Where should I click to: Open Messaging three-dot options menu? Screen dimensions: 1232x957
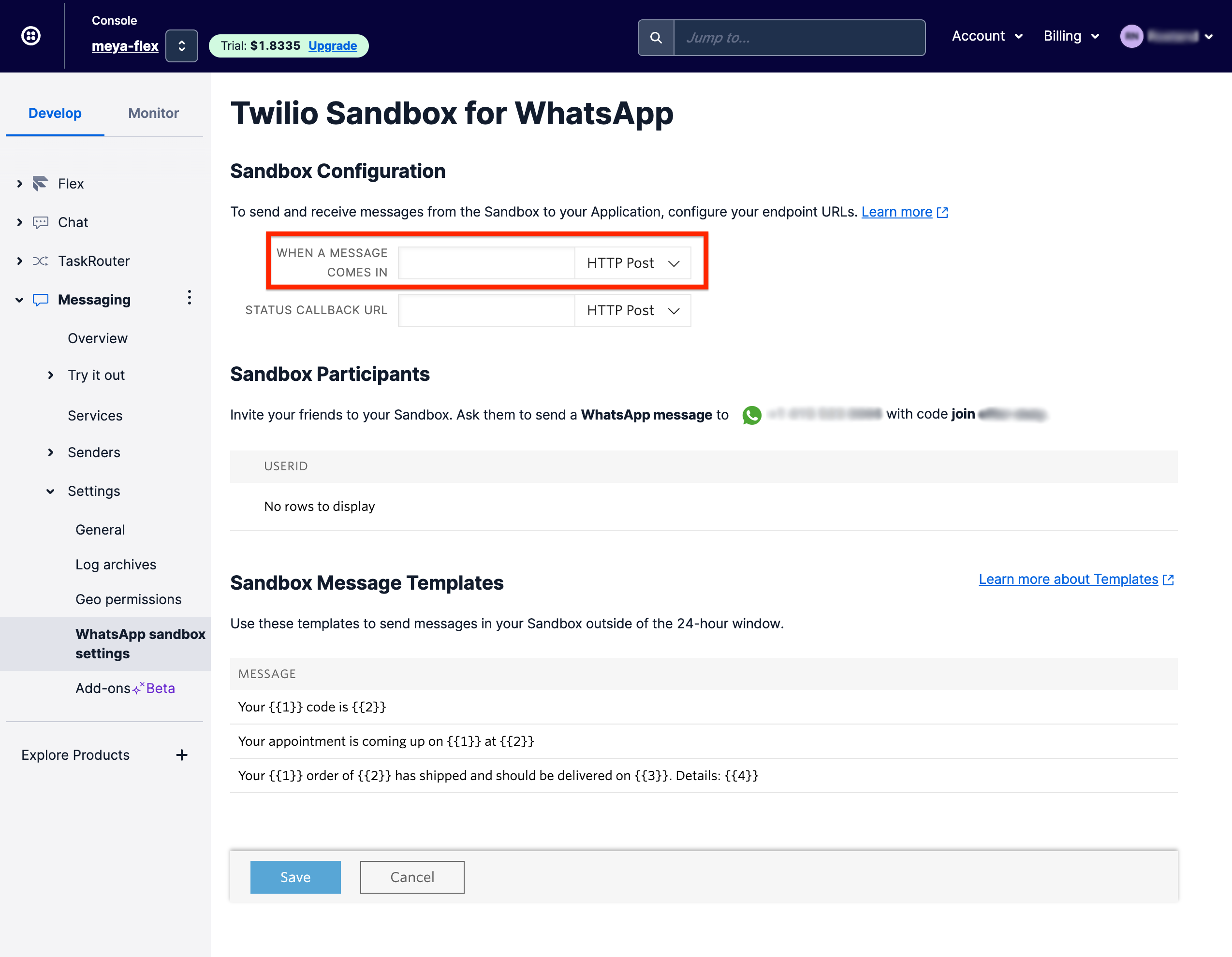(x=190, y=298)
